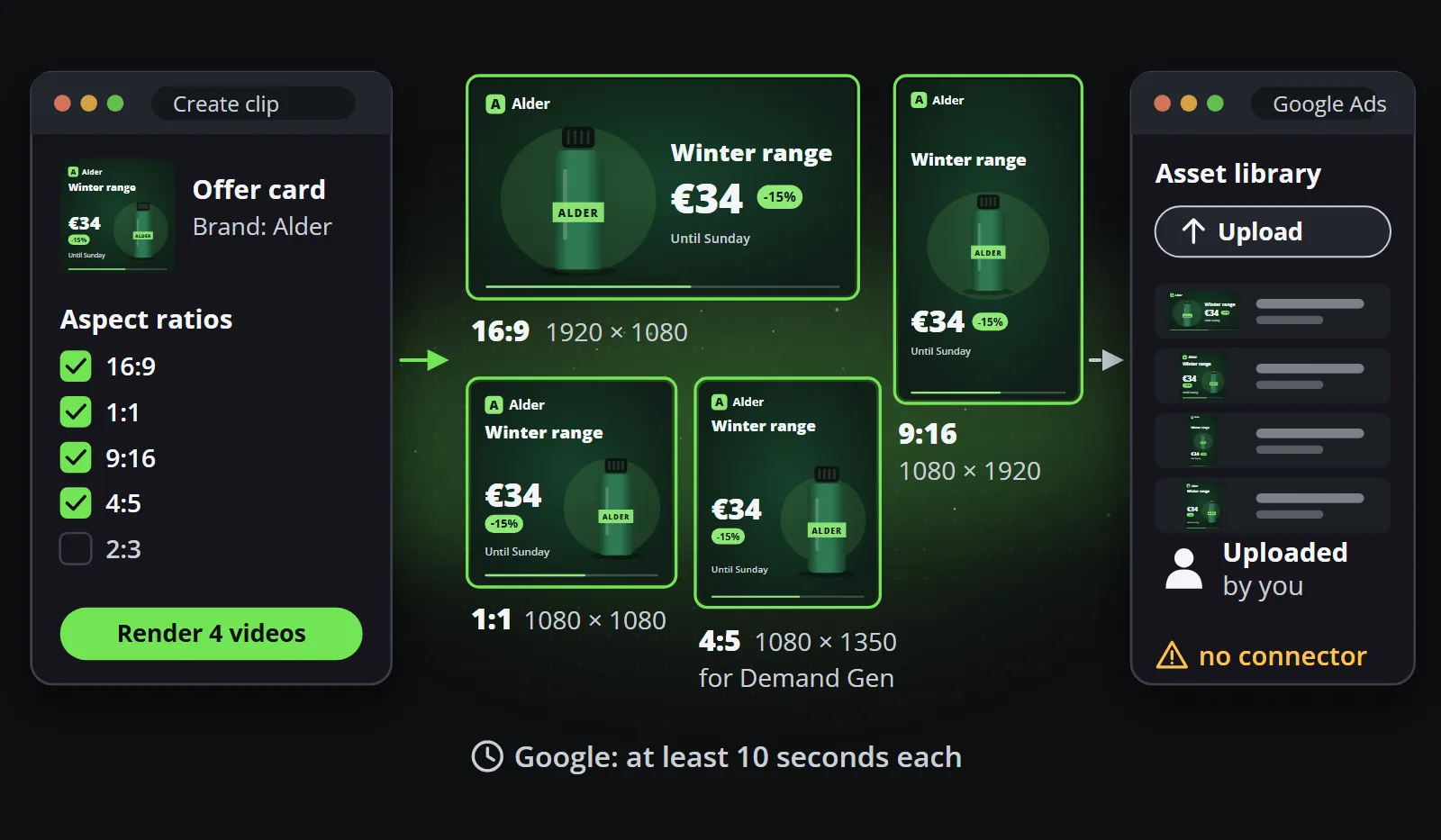Click the Create clip title field
This screenshot has width=1441, height=840.
[x=253, y=104]
